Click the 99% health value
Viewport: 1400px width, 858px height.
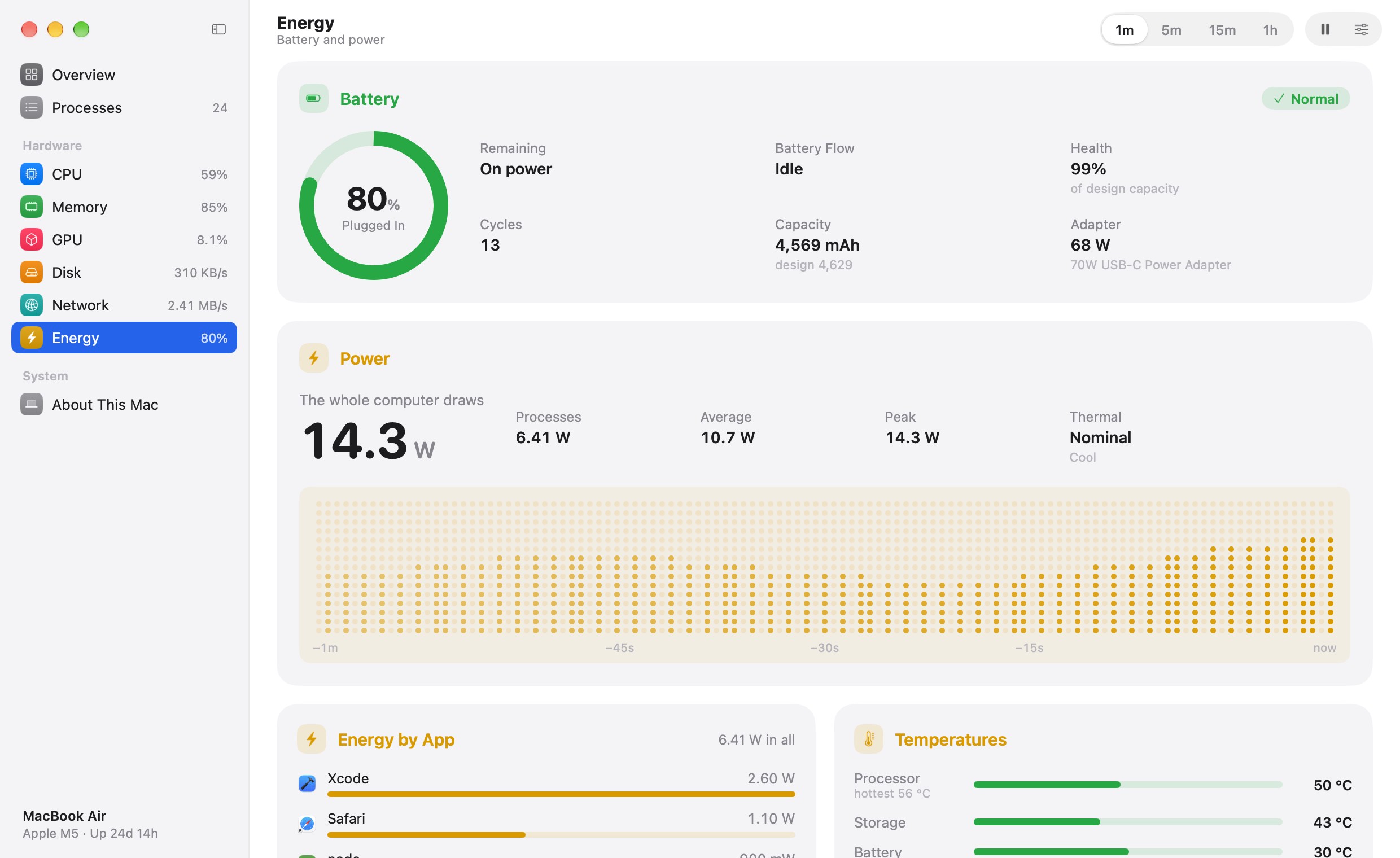[1087, 169]
